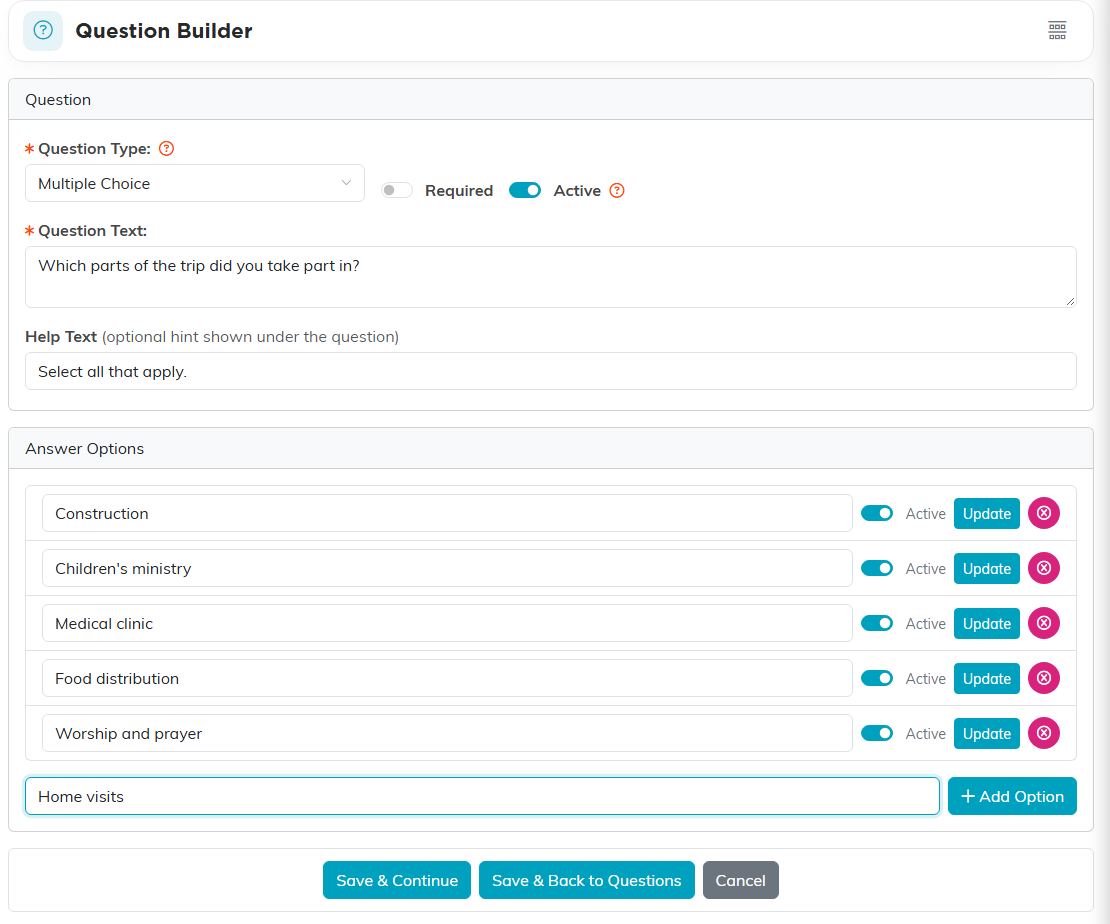Toggle Active switch for Food distribution option

(876, 678)
